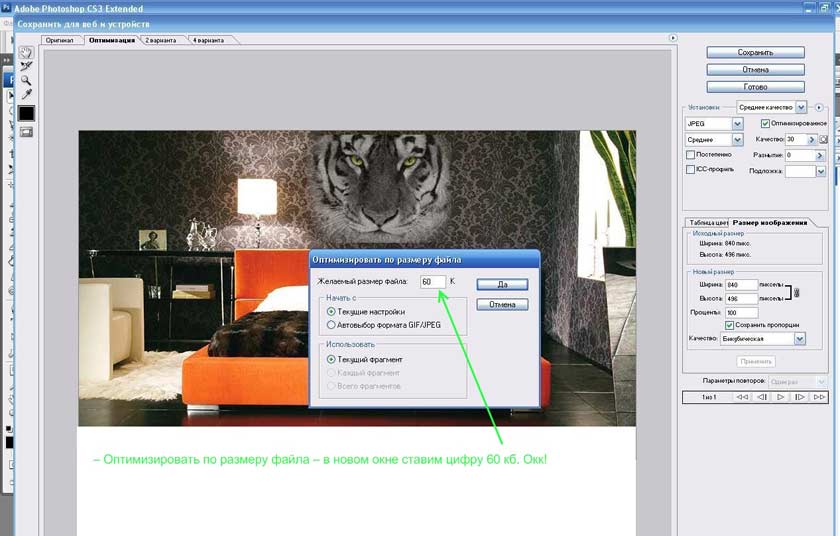Expand the Бикубическая quality dropdown

pos(800,338)
